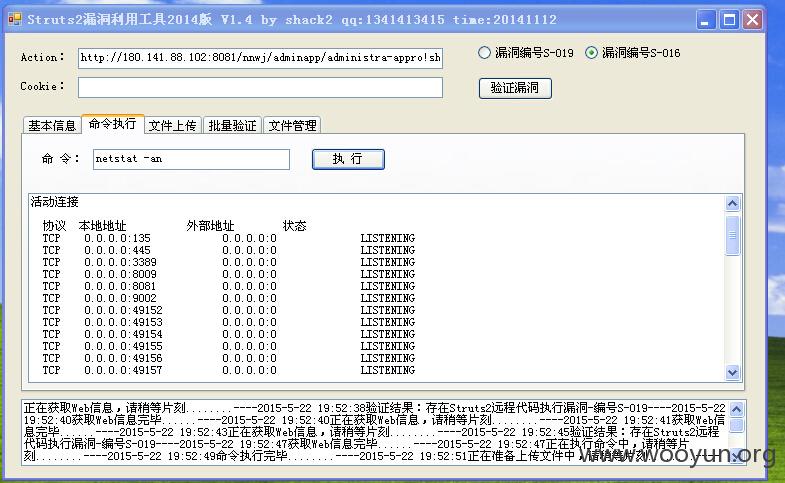Click the 0.0.0.0:445 local address row
Screen dimensions: 785x483
coord(117,250)
